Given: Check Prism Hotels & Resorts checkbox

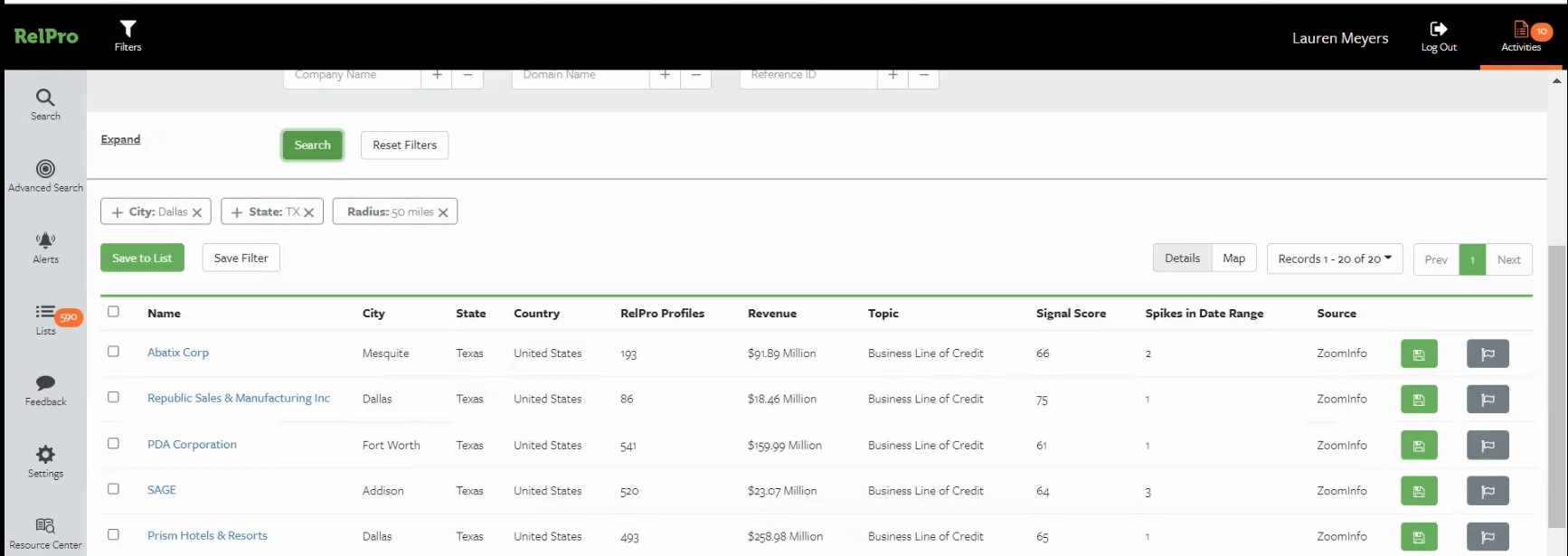Looking at the screenshot, I should 113,534.
